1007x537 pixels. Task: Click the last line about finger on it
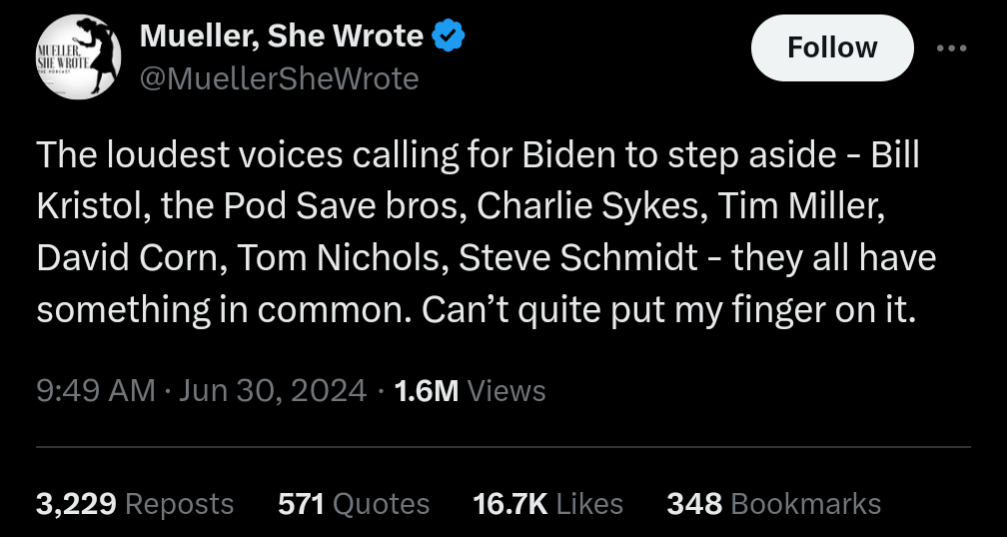tap(475, 310)
